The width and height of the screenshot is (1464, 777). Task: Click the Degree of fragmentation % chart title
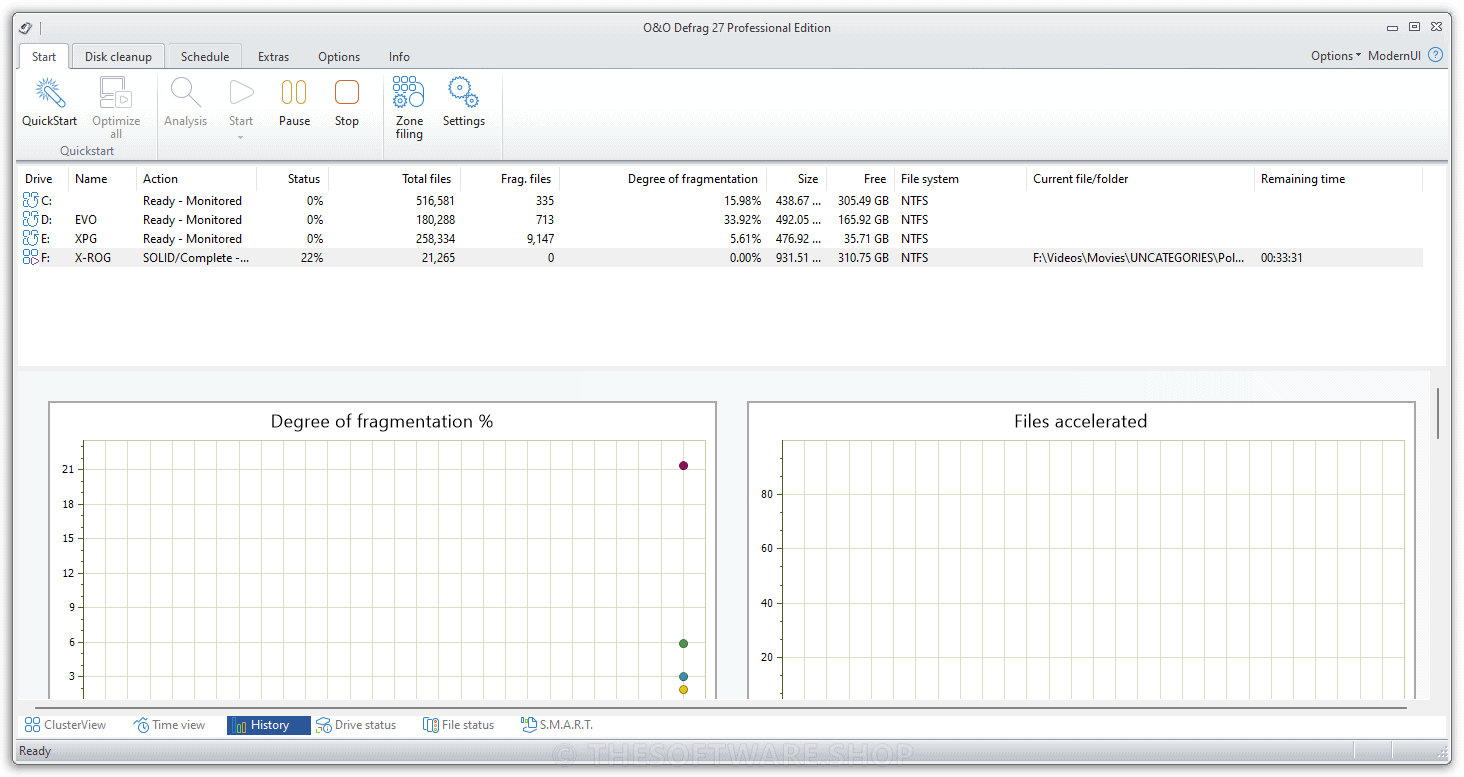382,421
